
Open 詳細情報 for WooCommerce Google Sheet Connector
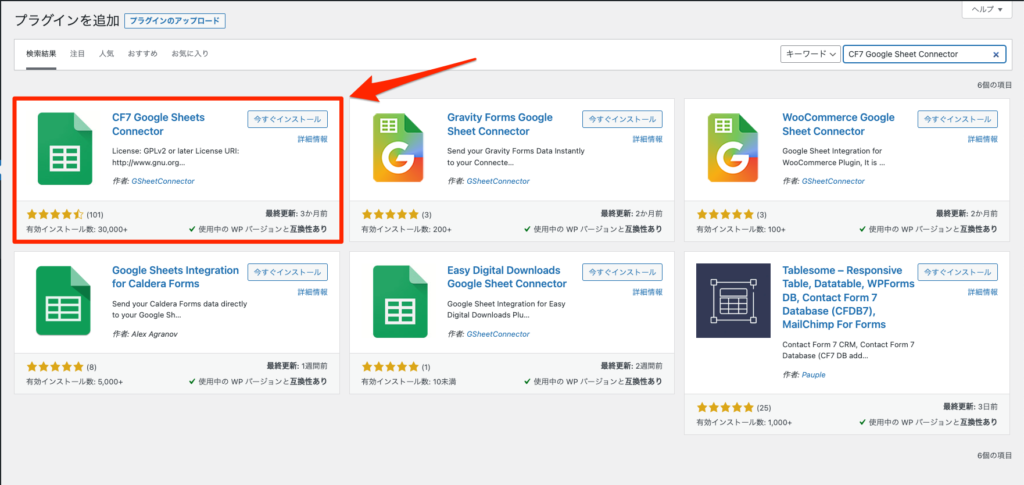click(983, 139)
